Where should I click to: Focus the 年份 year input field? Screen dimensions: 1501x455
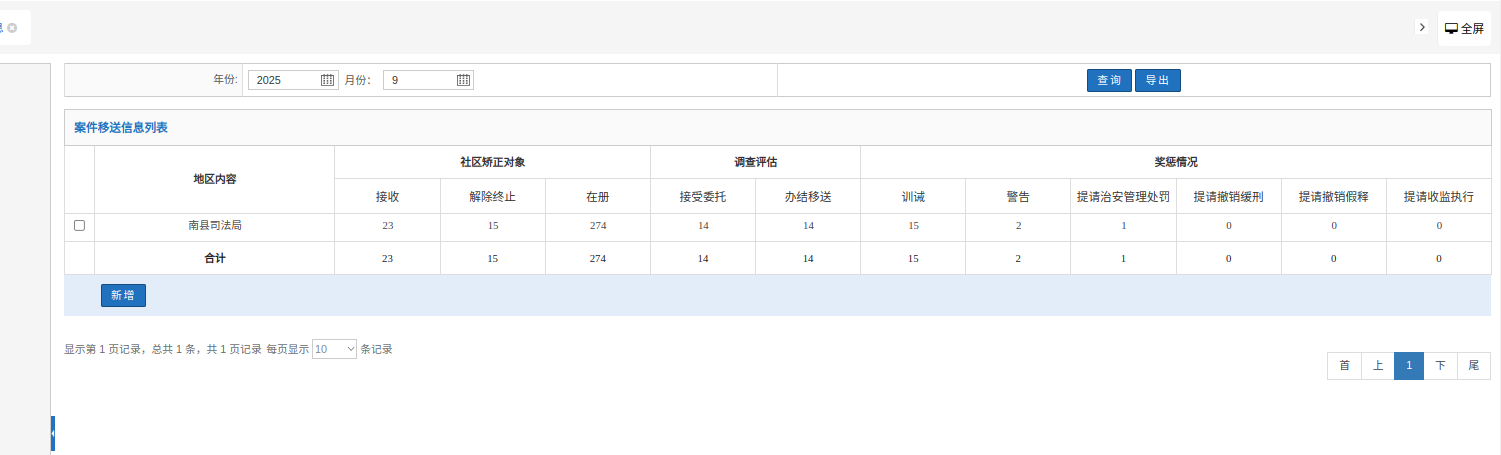point(285,80)
